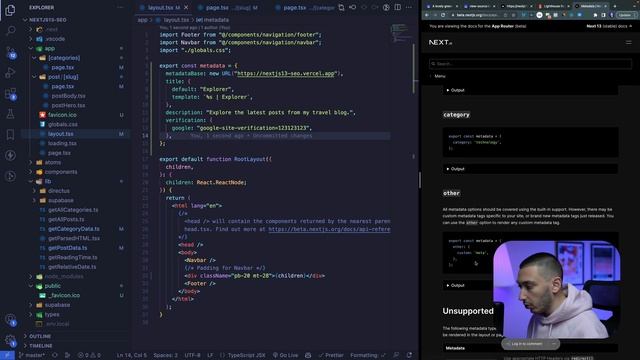Screen dimensions: 640x360
Task: Open the Bookmarks view in the activity bar
Action: click(10, 135)
